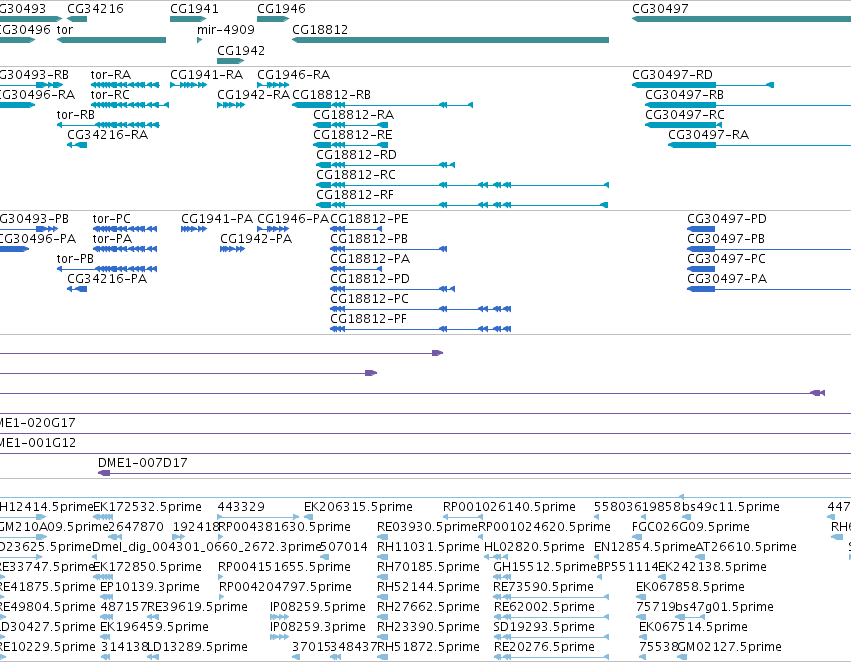Image resolution: width=851 pixels, height=662 pixels.
Task: Open the CG30497 gene in the top track
Action: pos(741,20)
